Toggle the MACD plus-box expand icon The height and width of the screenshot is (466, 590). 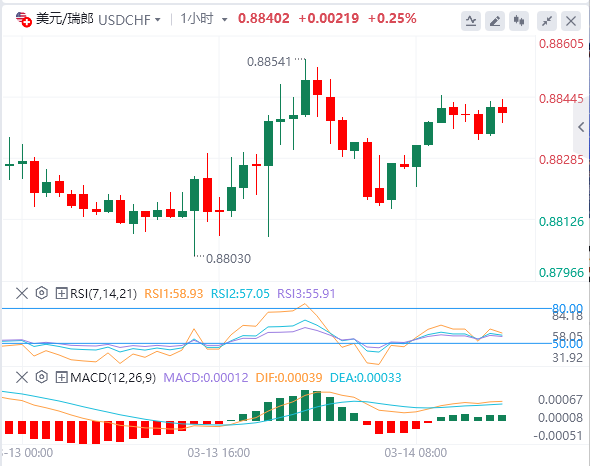[61, 377]
